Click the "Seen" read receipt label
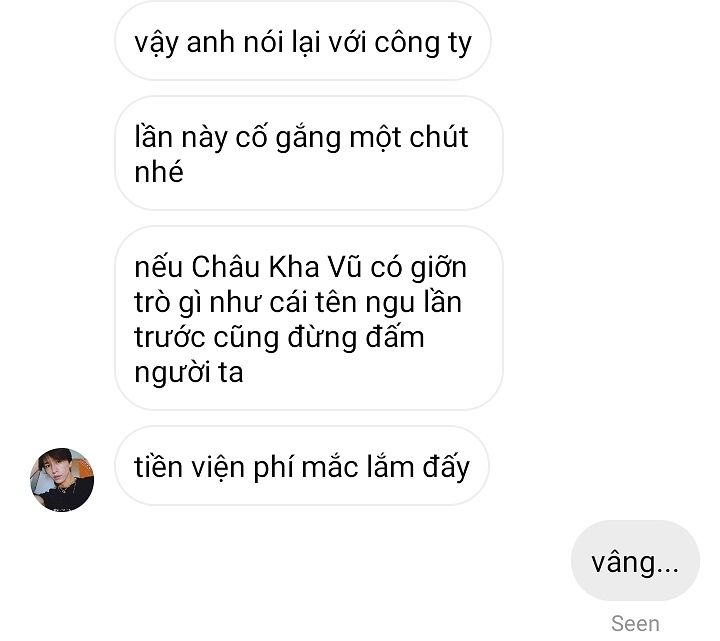Viewport: 720px width, 641px height. (635, 624)
